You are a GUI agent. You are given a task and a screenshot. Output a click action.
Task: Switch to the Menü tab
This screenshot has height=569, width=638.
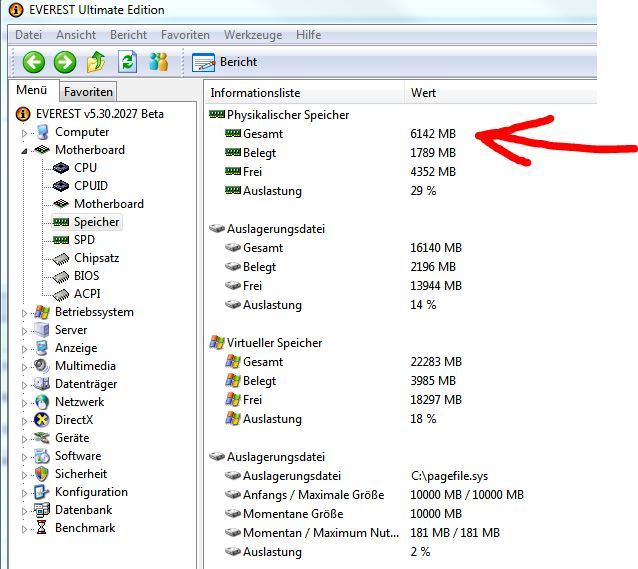click(x=32, y=90)
